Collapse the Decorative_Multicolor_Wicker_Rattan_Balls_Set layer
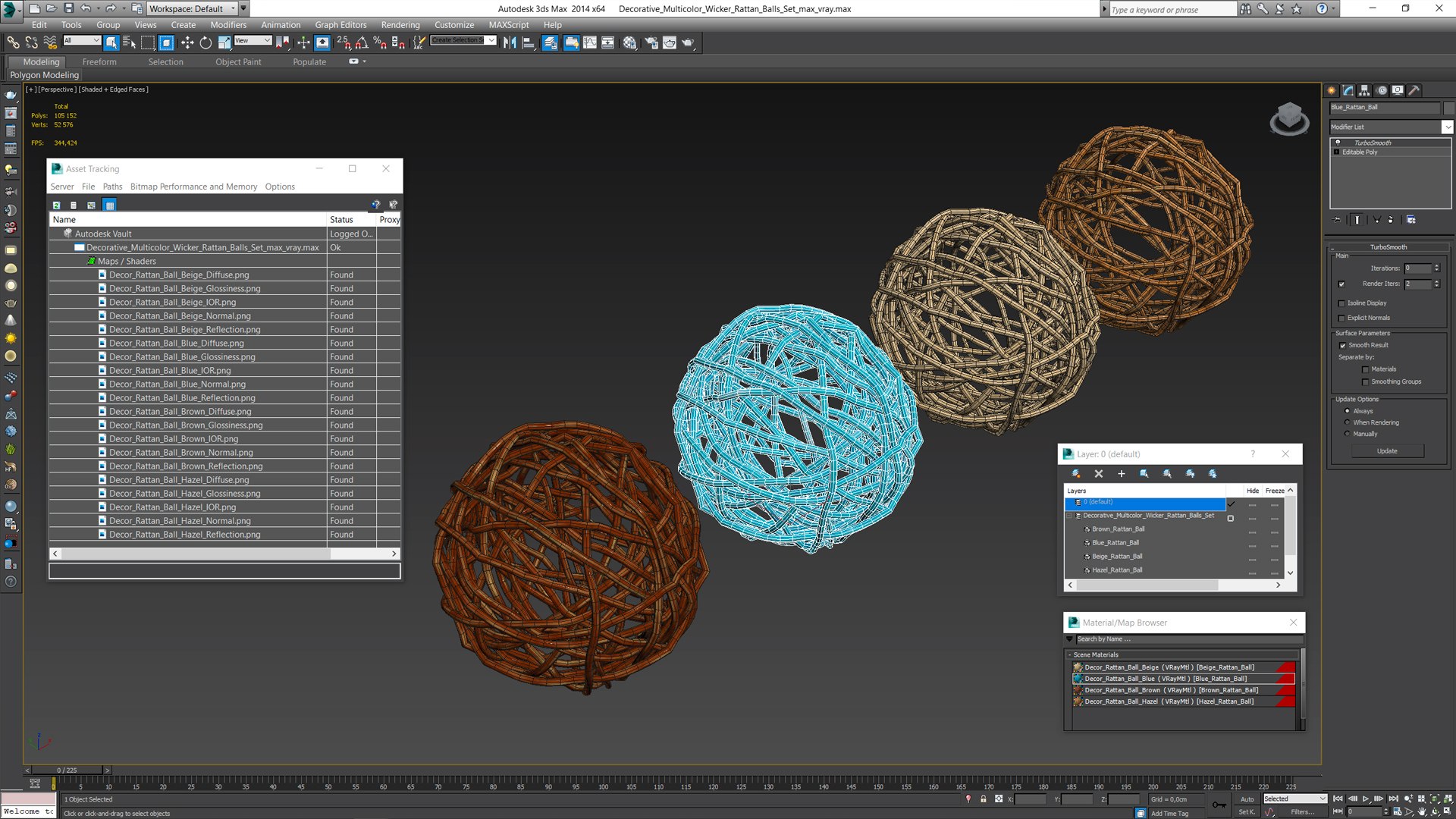The height and width of the screenshot is (819, 1456). point(1069,516)
